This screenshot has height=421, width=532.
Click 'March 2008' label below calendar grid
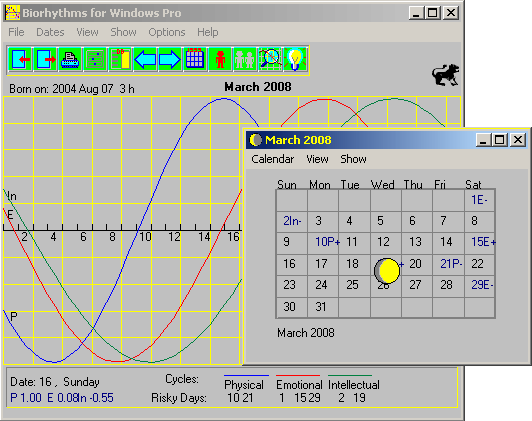coord(306,333)
